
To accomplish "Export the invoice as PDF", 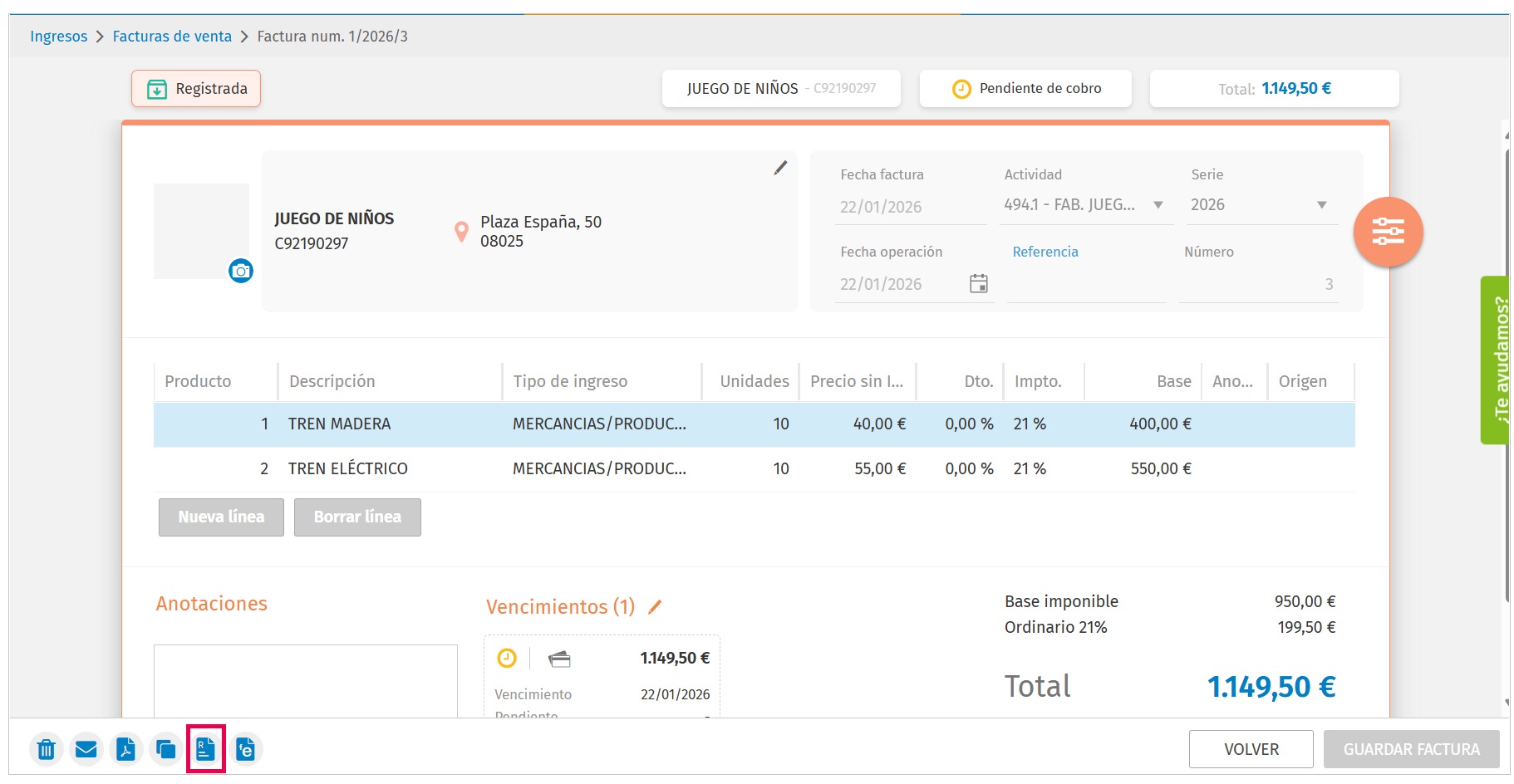I will [x=126, y=749].
